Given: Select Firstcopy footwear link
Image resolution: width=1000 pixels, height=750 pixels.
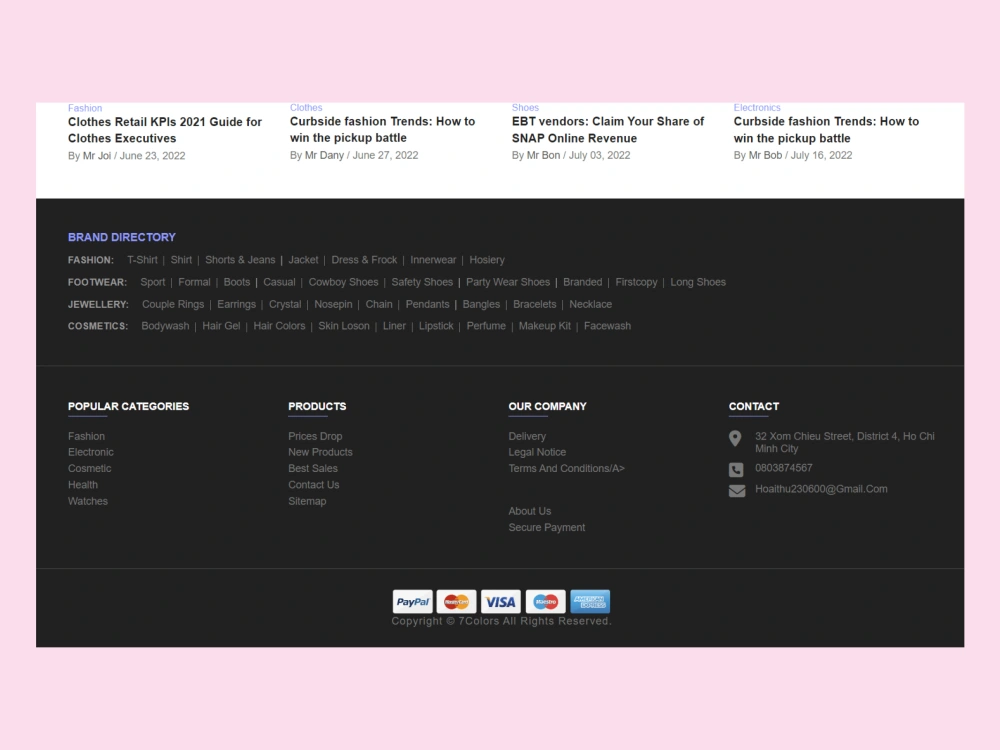Looking at the screenshot, I should pos(636,282).
